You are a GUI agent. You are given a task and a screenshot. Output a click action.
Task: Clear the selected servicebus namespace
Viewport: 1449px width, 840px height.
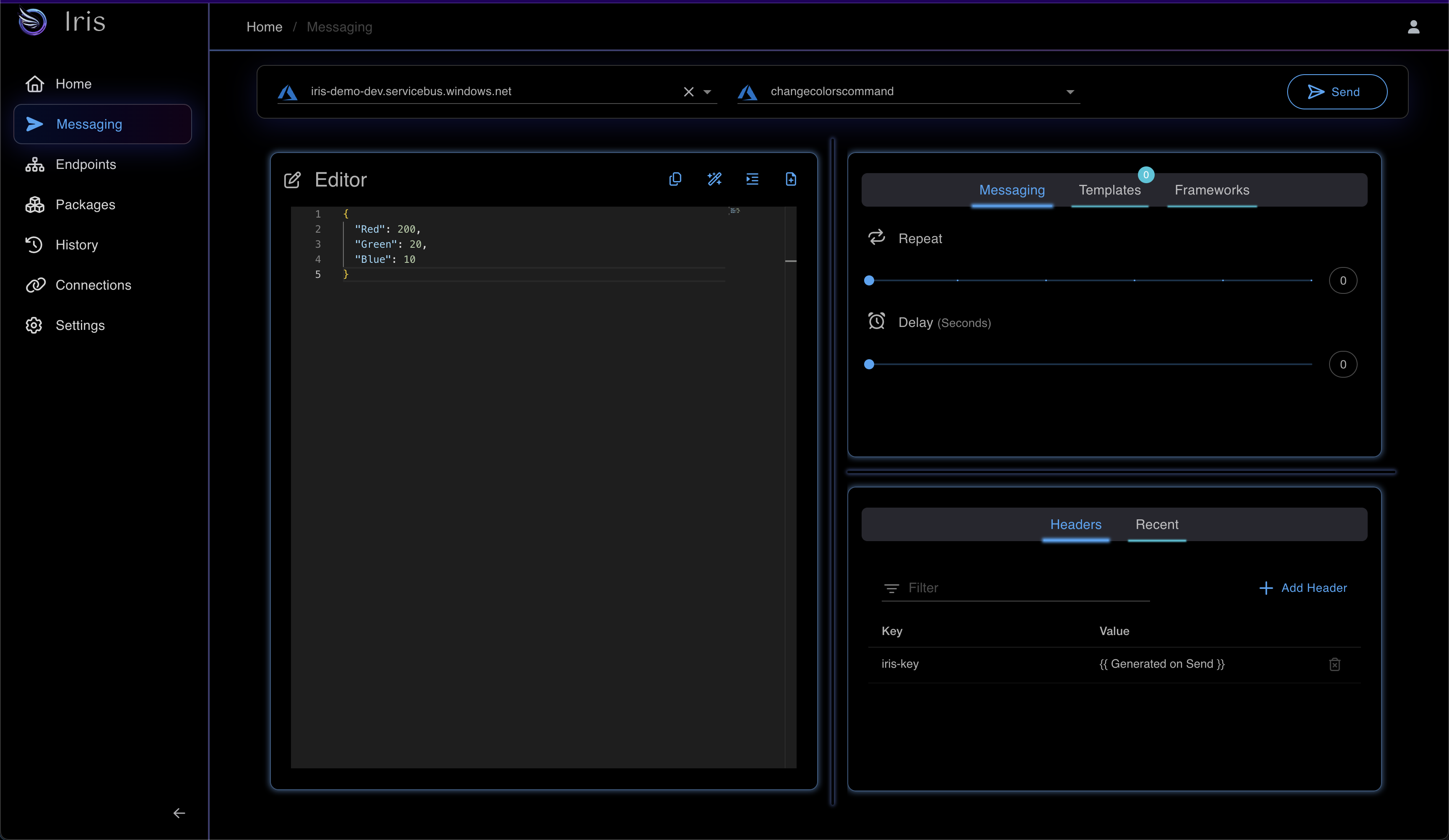[688, 92]
